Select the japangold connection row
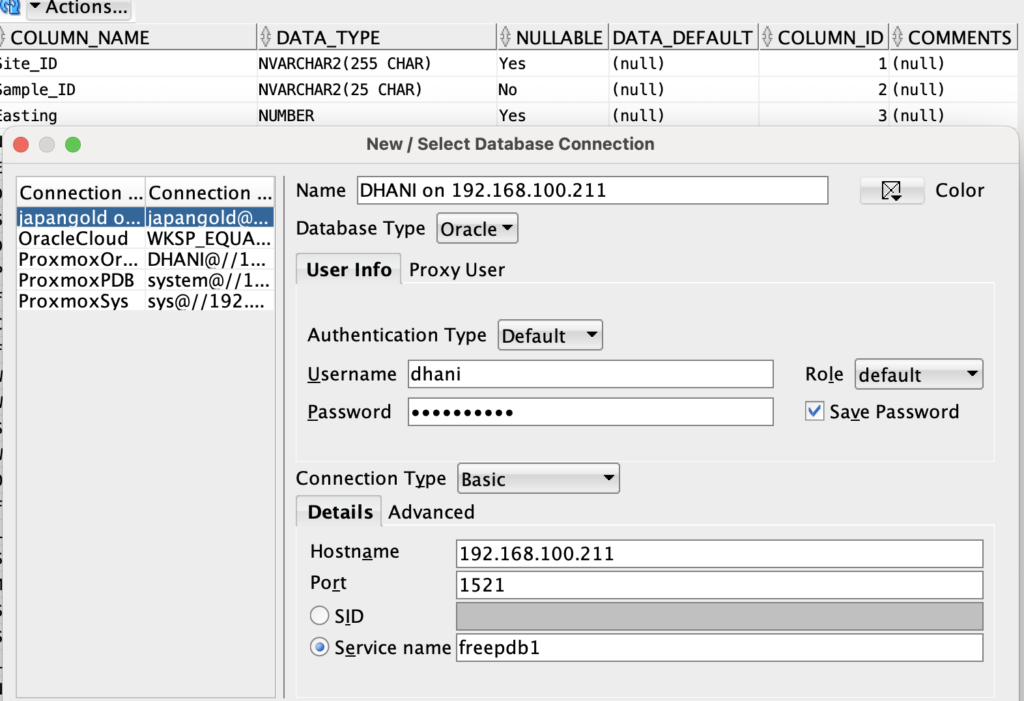The image size is (1024, 701). (x=145, y=217)
